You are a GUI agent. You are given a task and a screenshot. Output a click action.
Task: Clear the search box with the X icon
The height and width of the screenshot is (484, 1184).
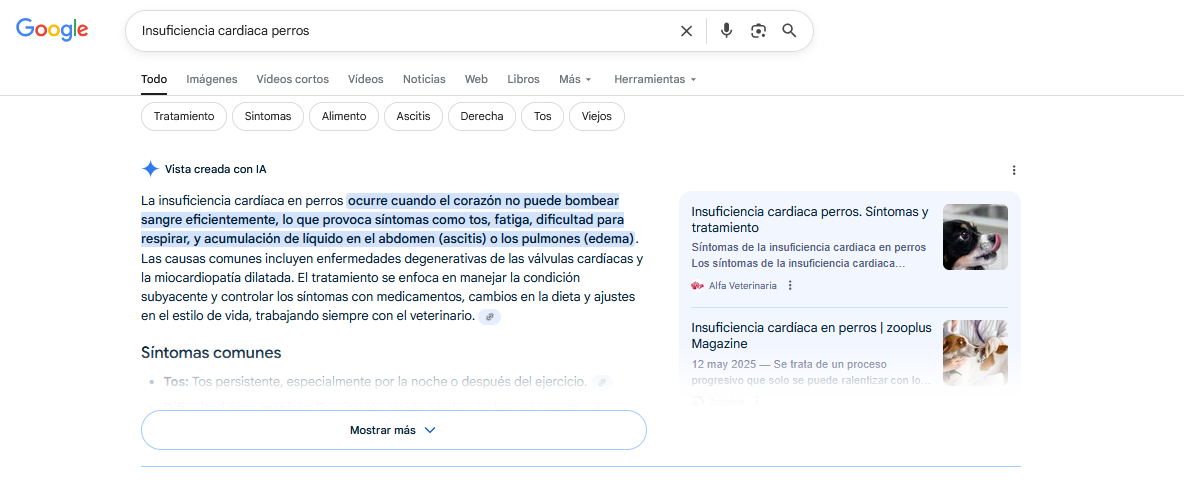[x=686, y=31]
